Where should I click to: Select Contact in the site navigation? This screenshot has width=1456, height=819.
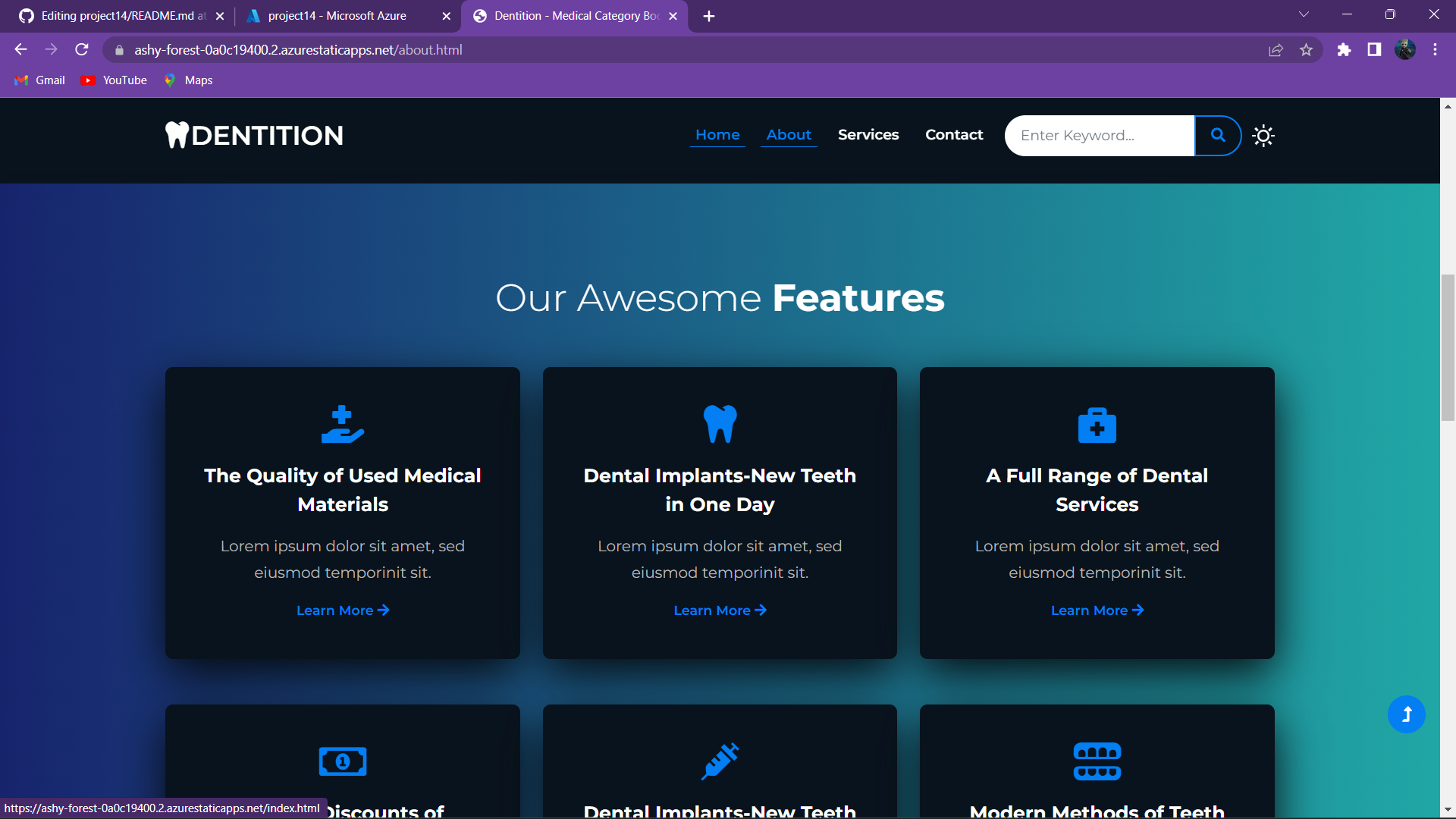954,134
